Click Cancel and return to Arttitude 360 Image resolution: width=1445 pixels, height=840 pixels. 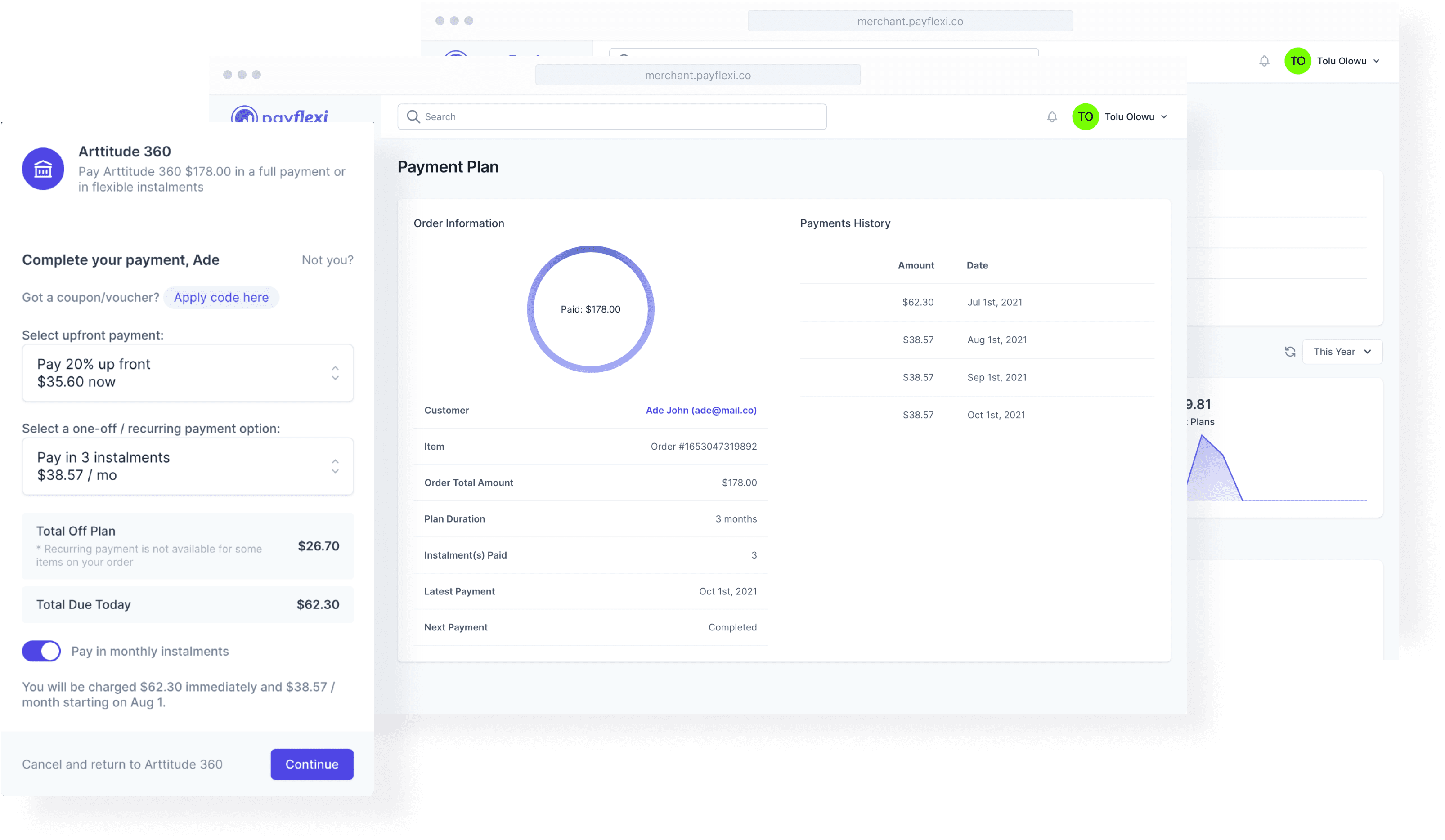tap(122, 764)
